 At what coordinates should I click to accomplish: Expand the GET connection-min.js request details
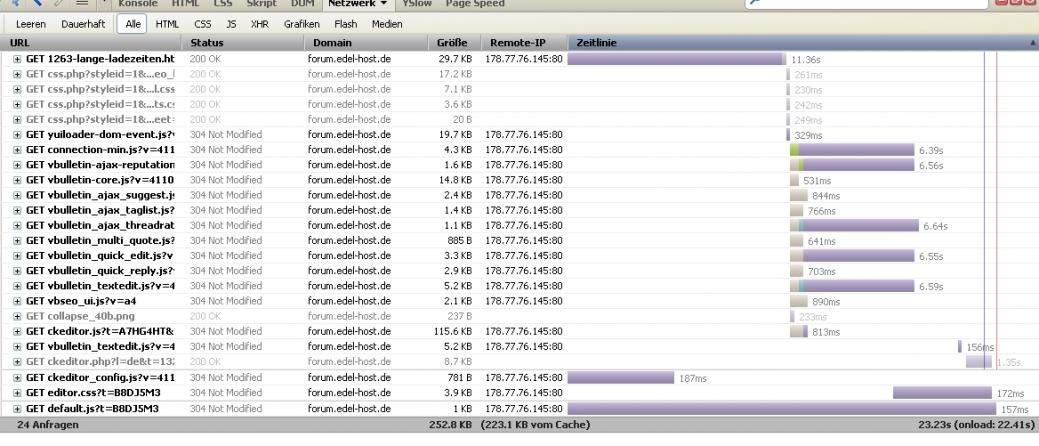(x=17, y=149)
